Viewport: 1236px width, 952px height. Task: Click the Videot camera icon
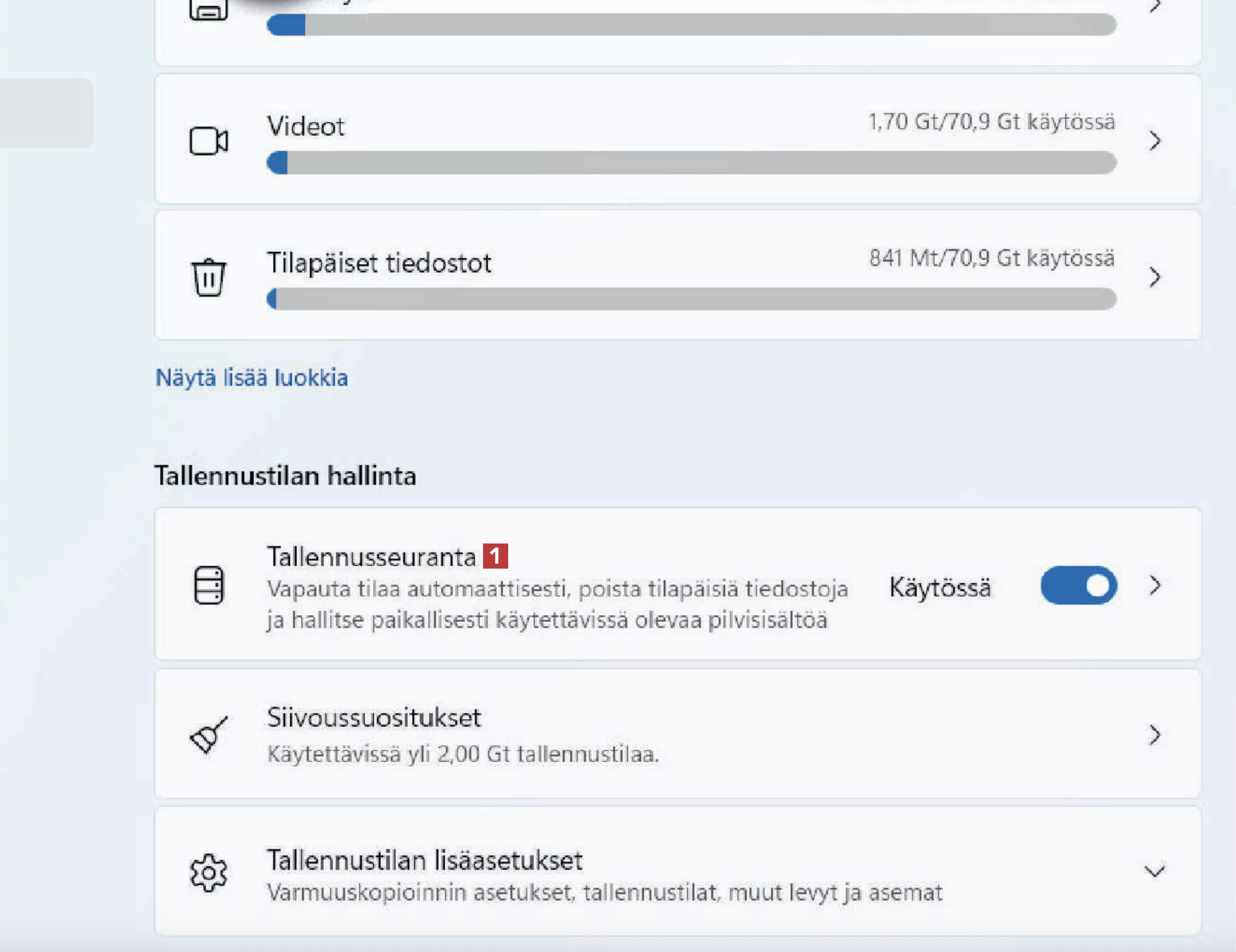pos(209,141)
